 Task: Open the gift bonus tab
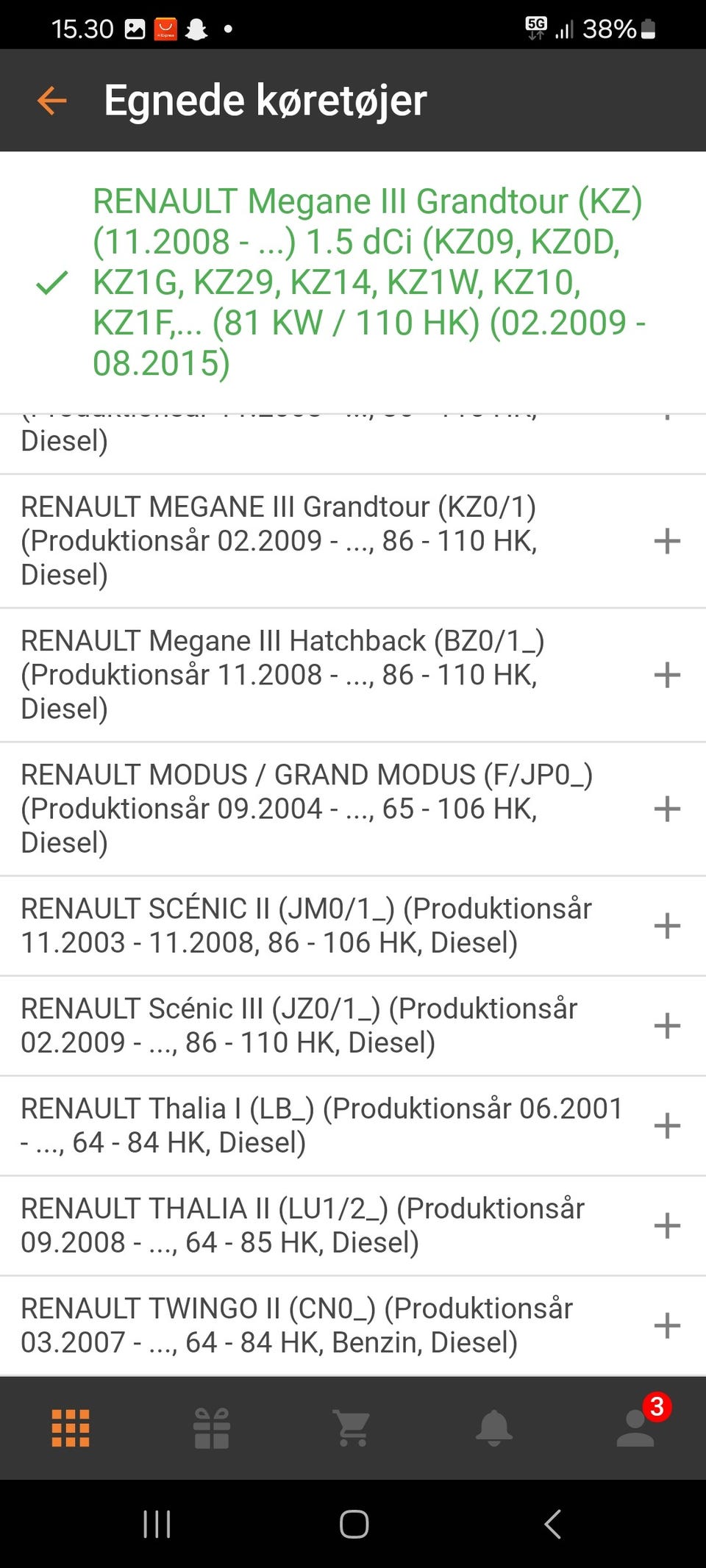click(x=212, y=1428)
